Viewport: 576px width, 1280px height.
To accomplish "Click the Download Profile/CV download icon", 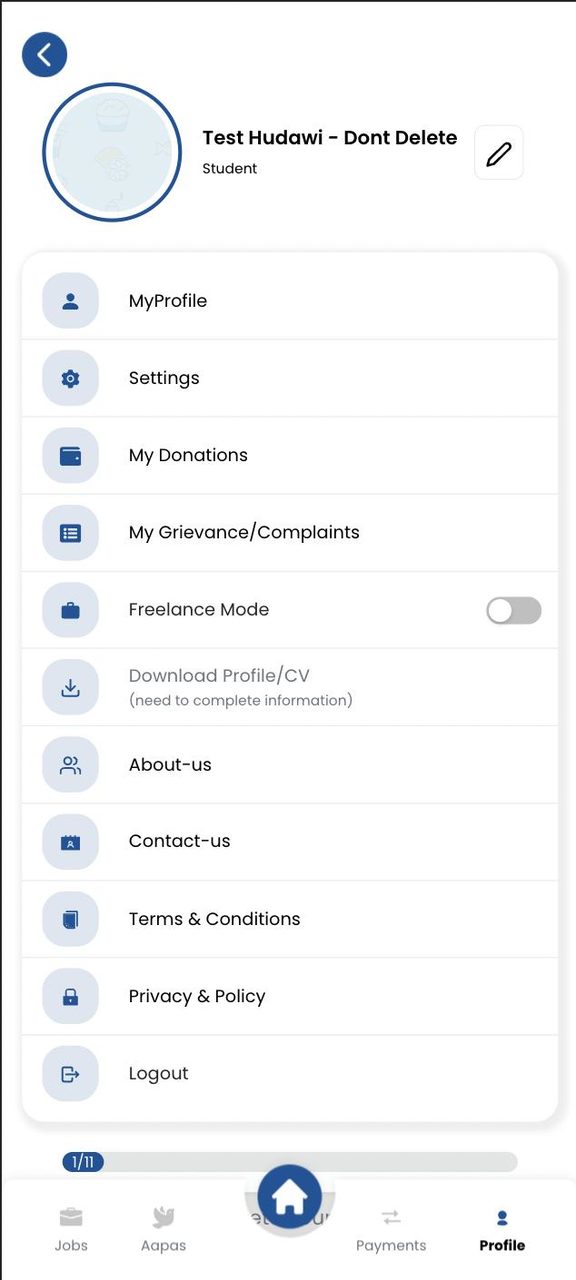I will pos(70,687).
